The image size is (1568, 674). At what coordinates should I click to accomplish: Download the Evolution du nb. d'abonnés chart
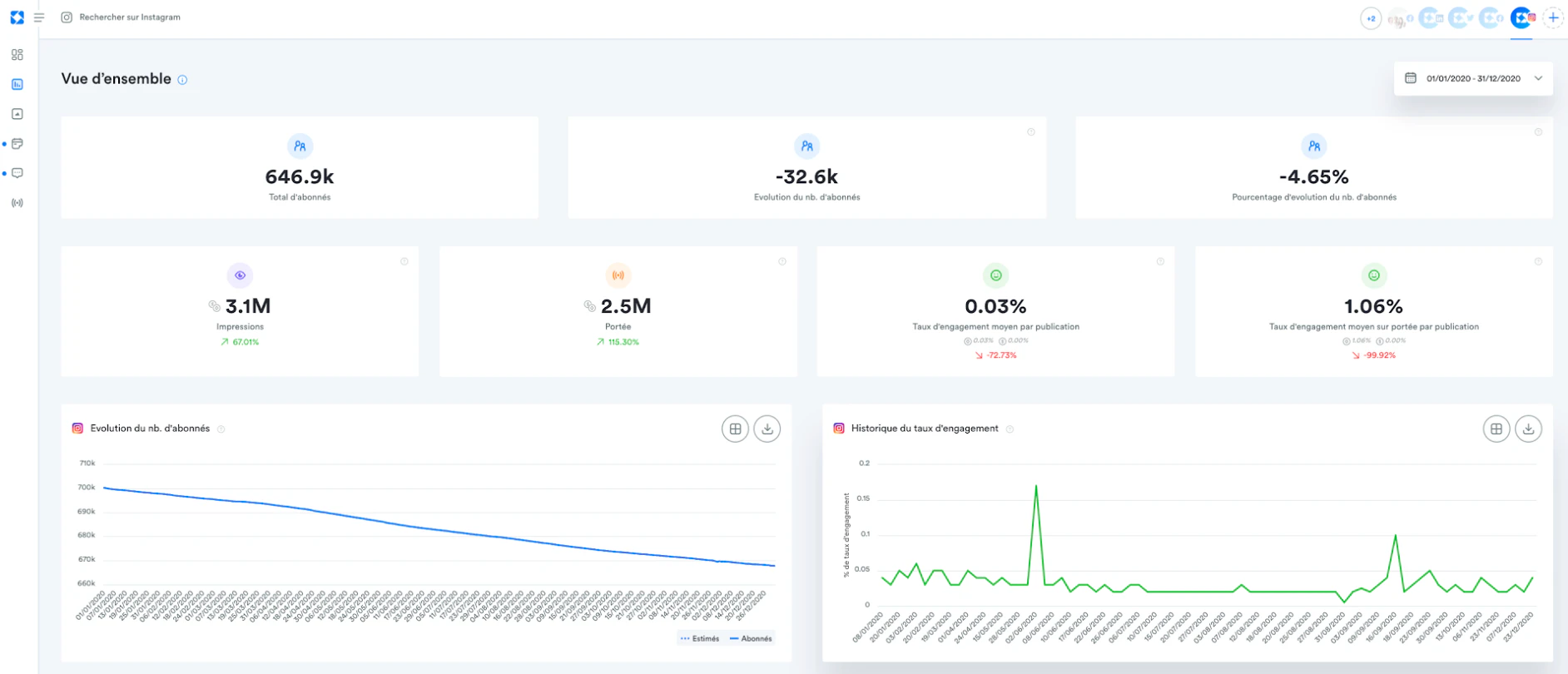767,429
